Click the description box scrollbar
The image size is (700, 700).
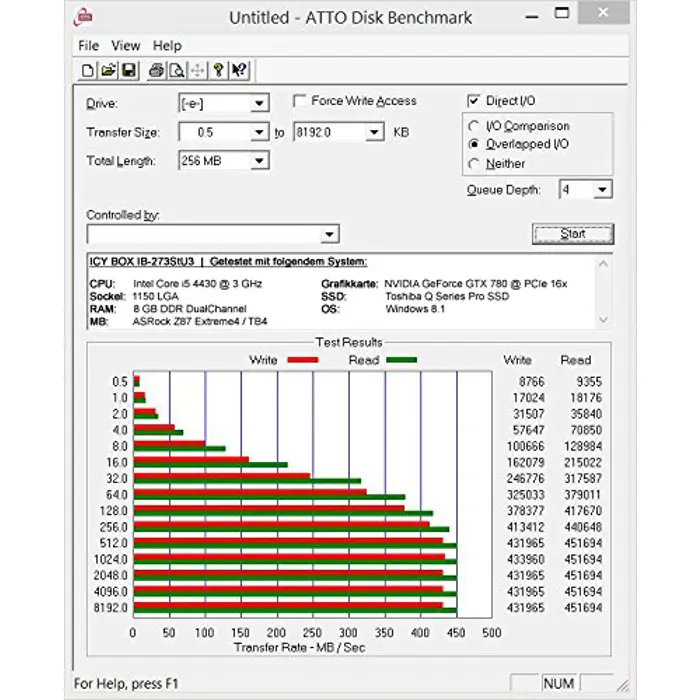pyautogui.click(x=602, y=290)
